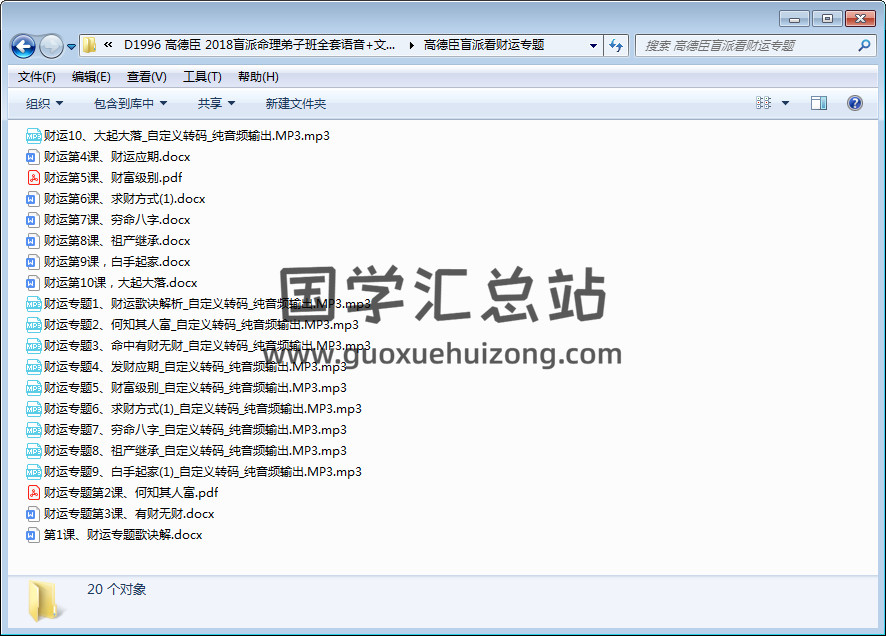This screenshot has height=636, width=886.
Task: Toggle the preview pane icon
Action: tap(819, 103)
